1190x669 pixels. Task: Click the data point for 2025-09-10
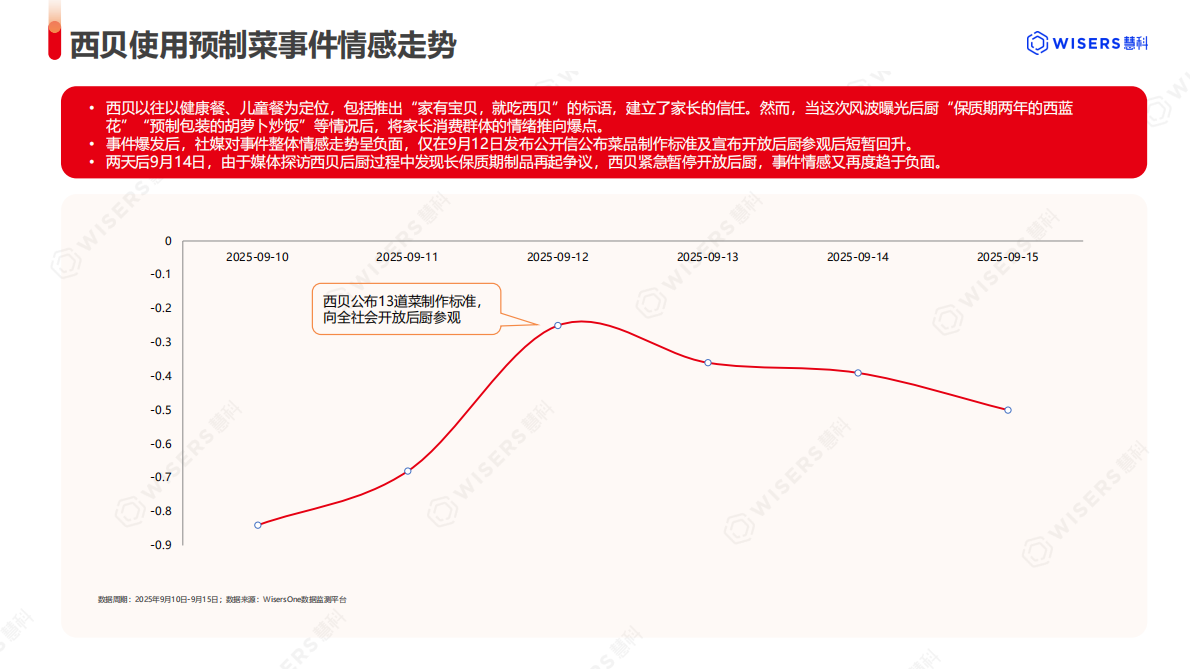coord(257,524)
